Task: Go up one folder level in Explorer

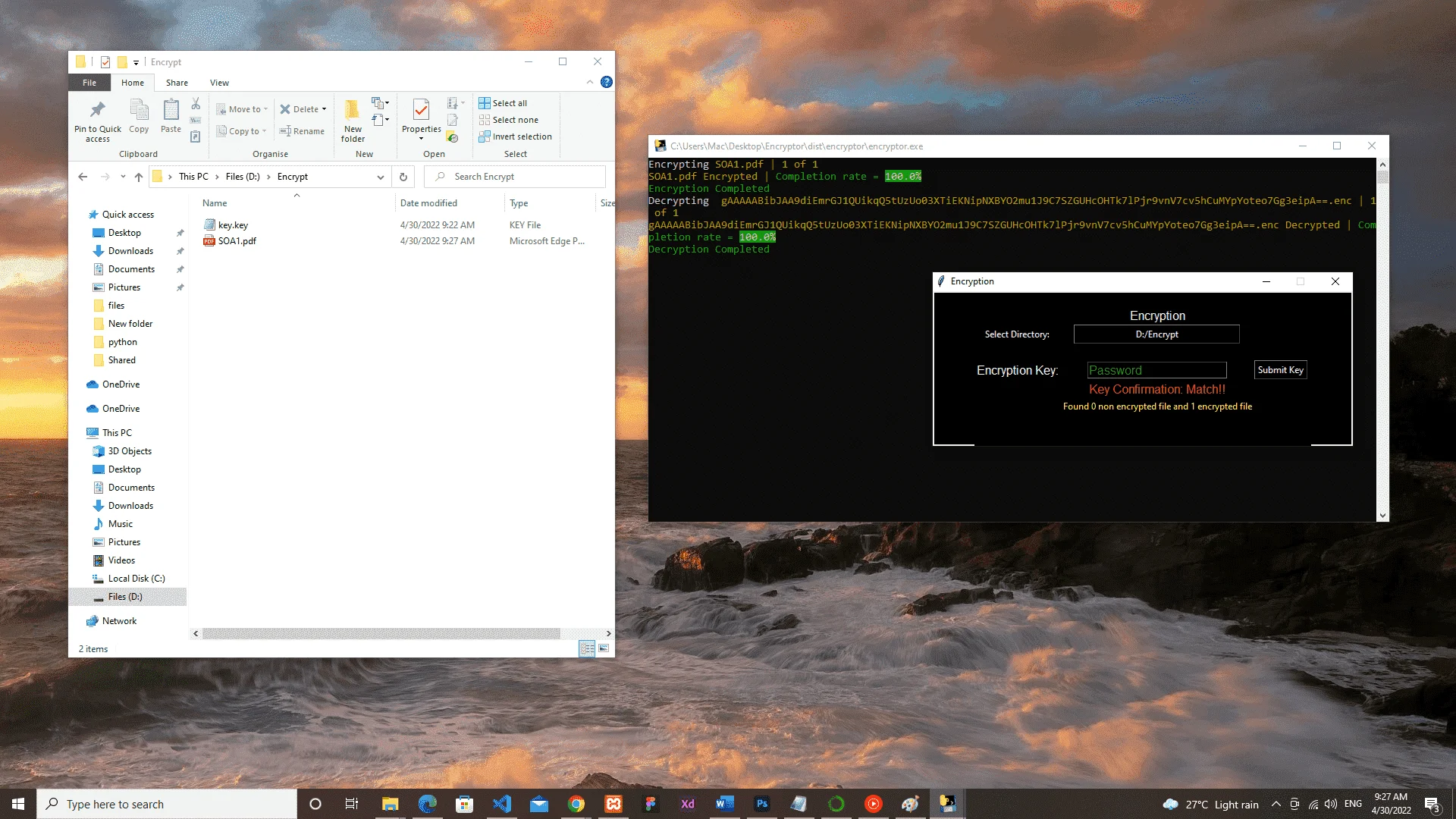Action: click(x=139, y=177)
